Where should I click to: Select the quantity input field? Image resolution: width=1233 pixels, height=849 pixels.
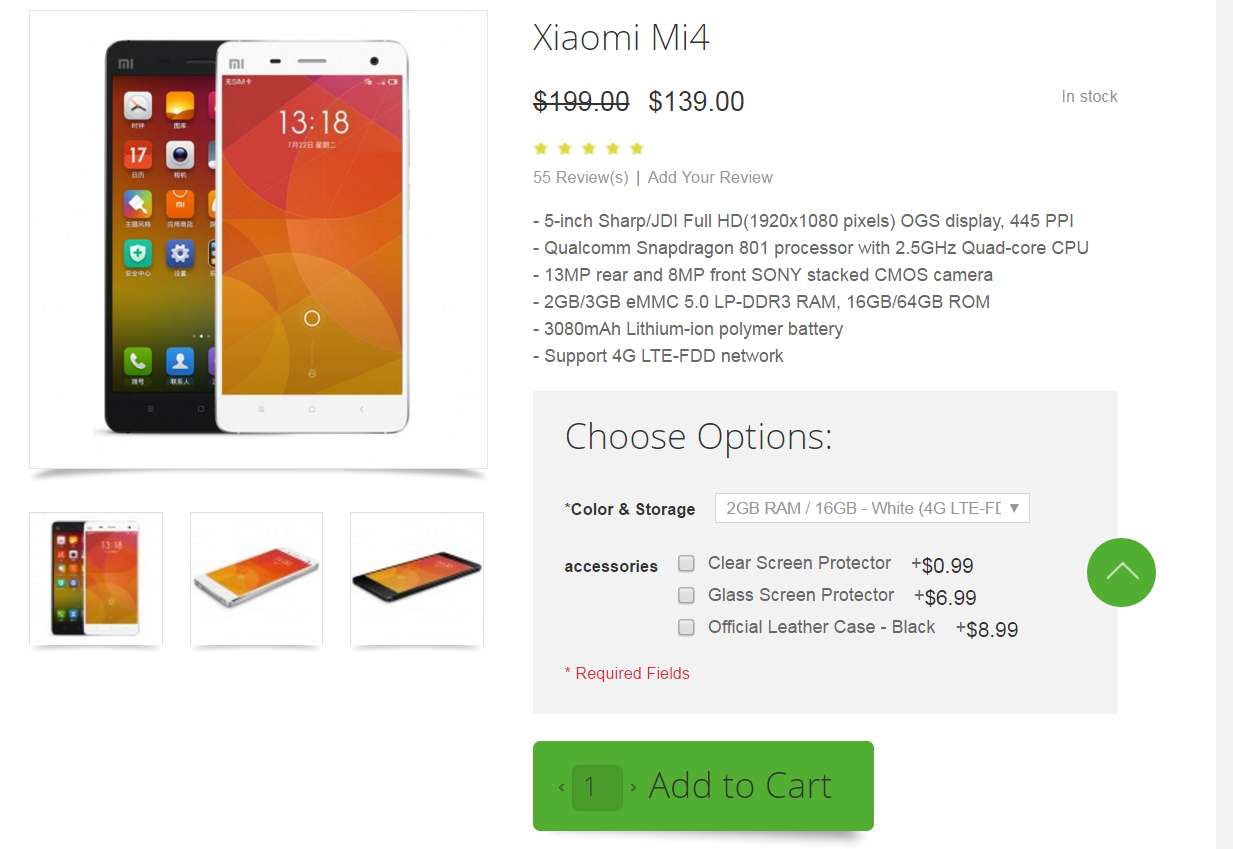pyautogui.click(x=597, y=788)
